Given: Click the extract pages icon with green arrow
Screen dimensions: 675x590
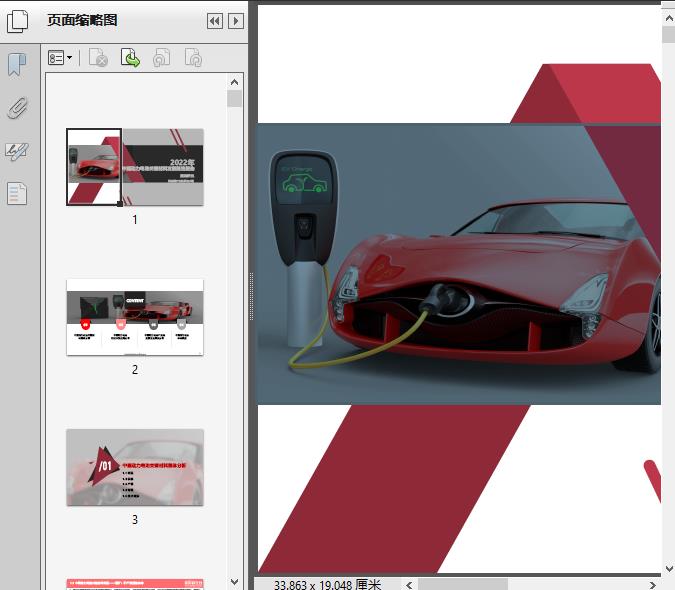Looking at the screenshot, I should tap(130, 58).
